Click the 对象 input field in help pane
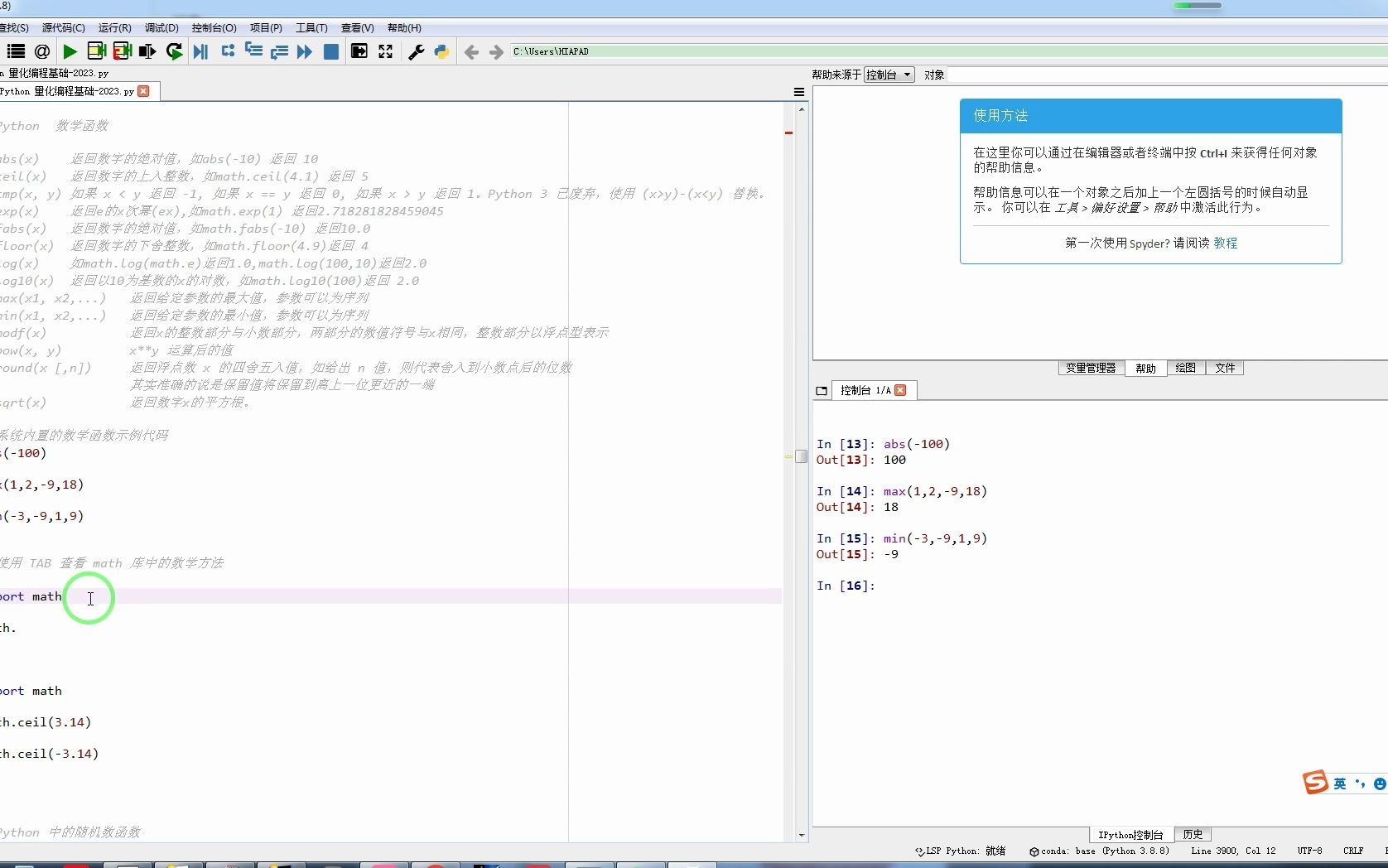This screenshot has height=868, width=1388. (x=1167, y=75)
